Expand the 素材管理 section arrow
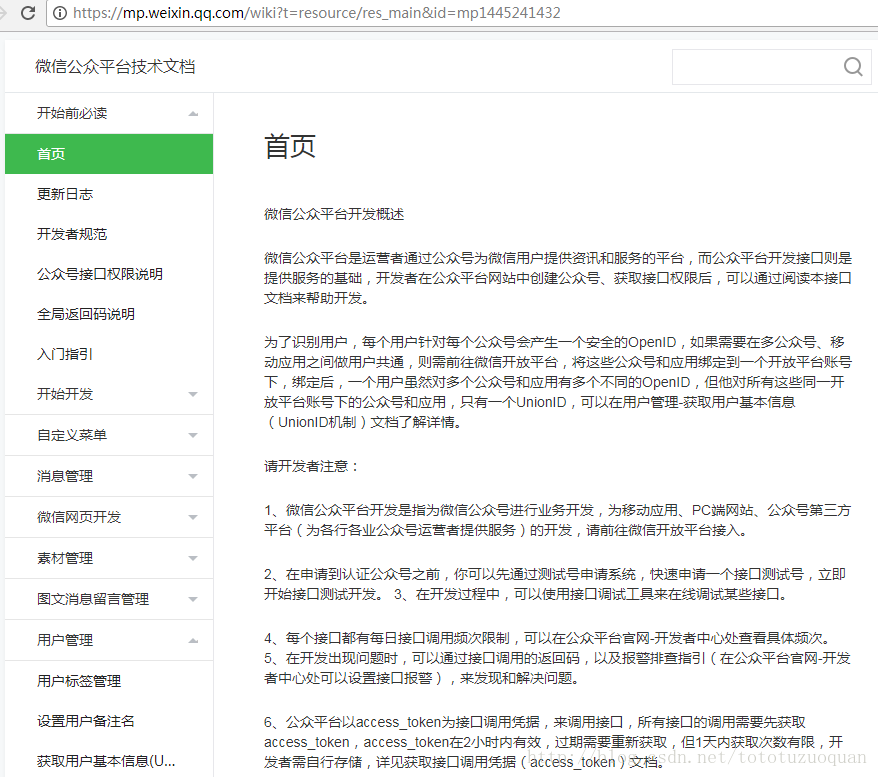This screenshot has height=777, width=878. point(193,558)
